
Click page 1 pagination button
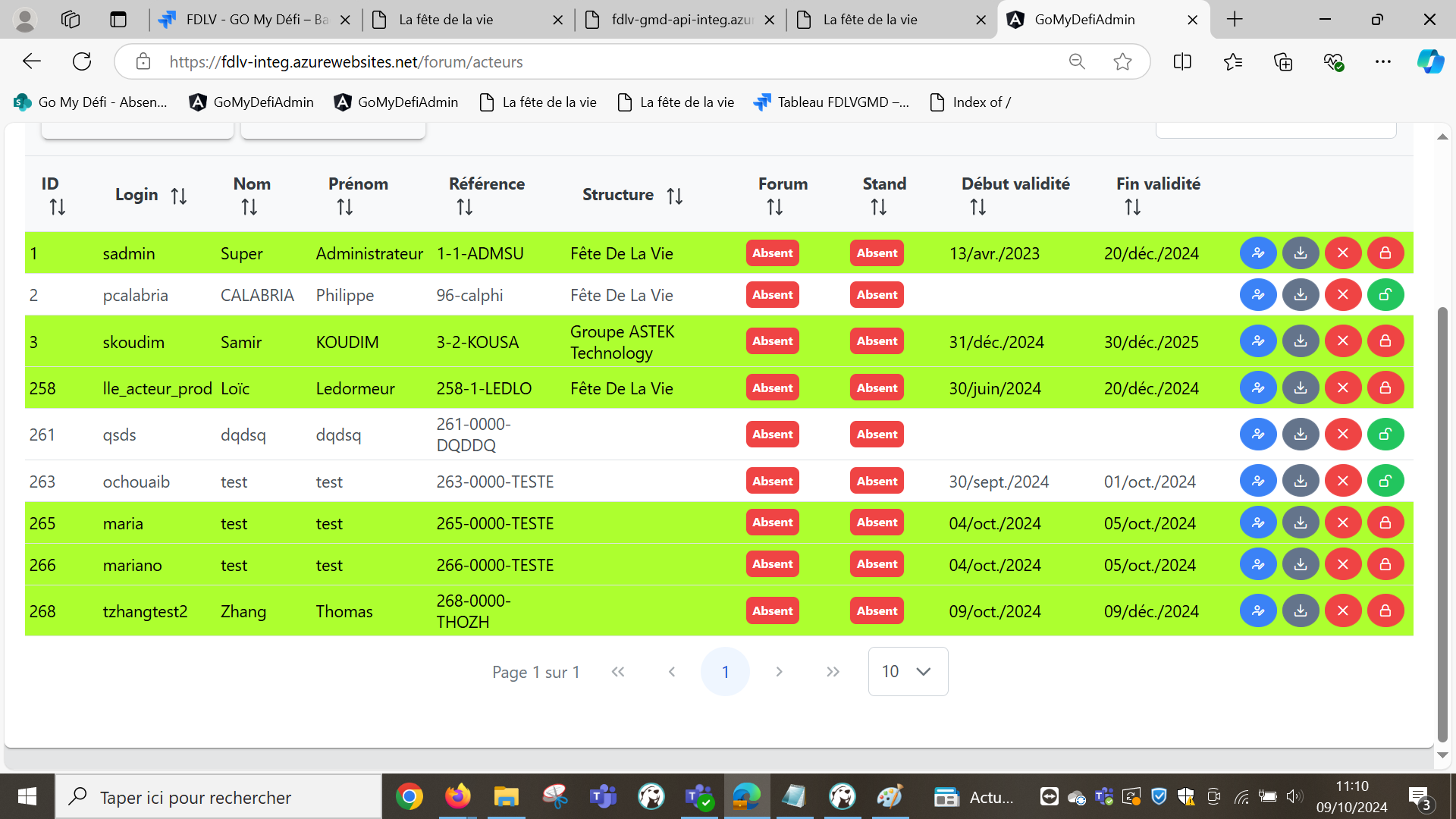725,672
